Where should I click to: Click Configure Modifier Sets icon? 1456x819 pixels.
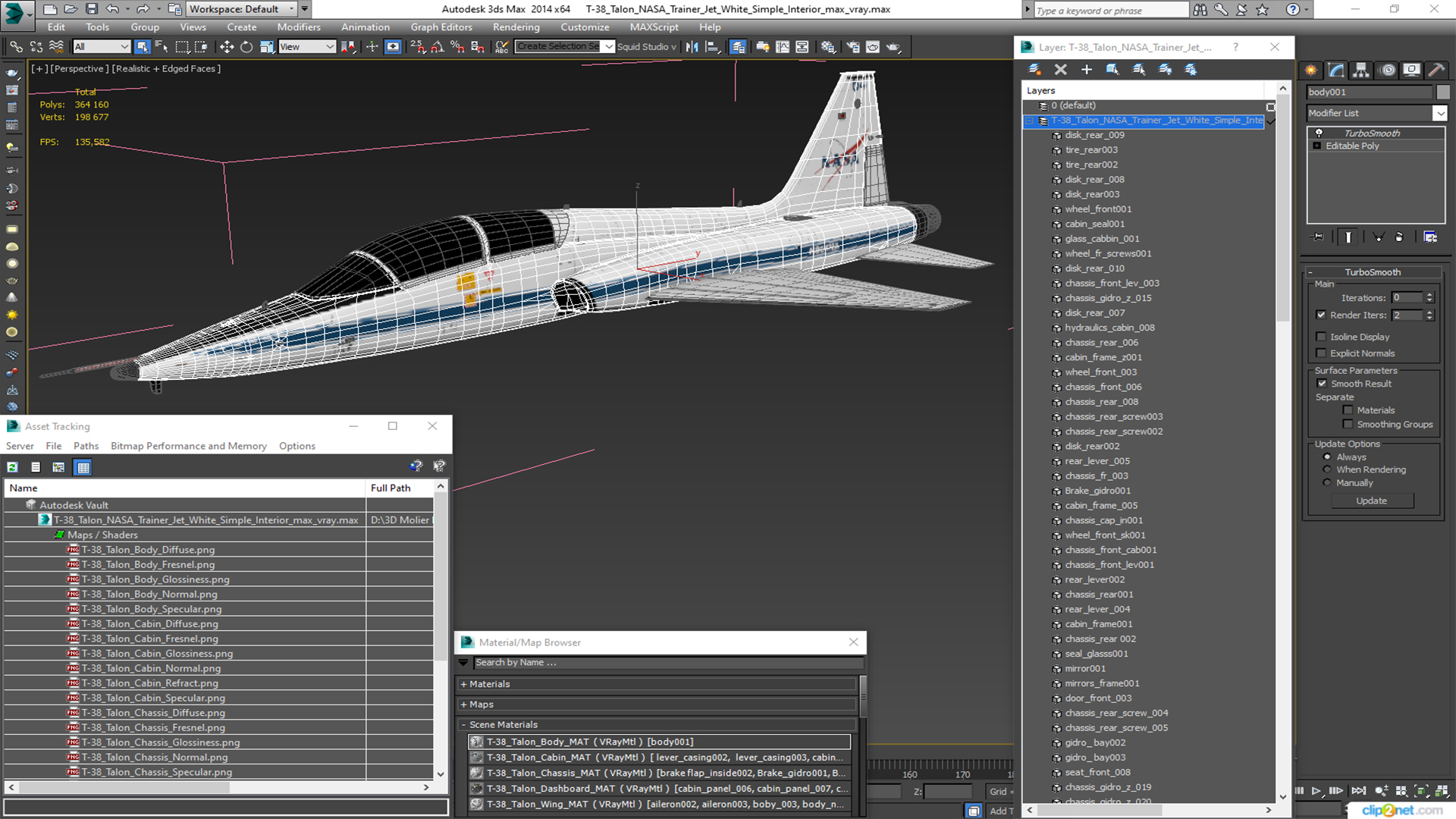[1430, 237]
